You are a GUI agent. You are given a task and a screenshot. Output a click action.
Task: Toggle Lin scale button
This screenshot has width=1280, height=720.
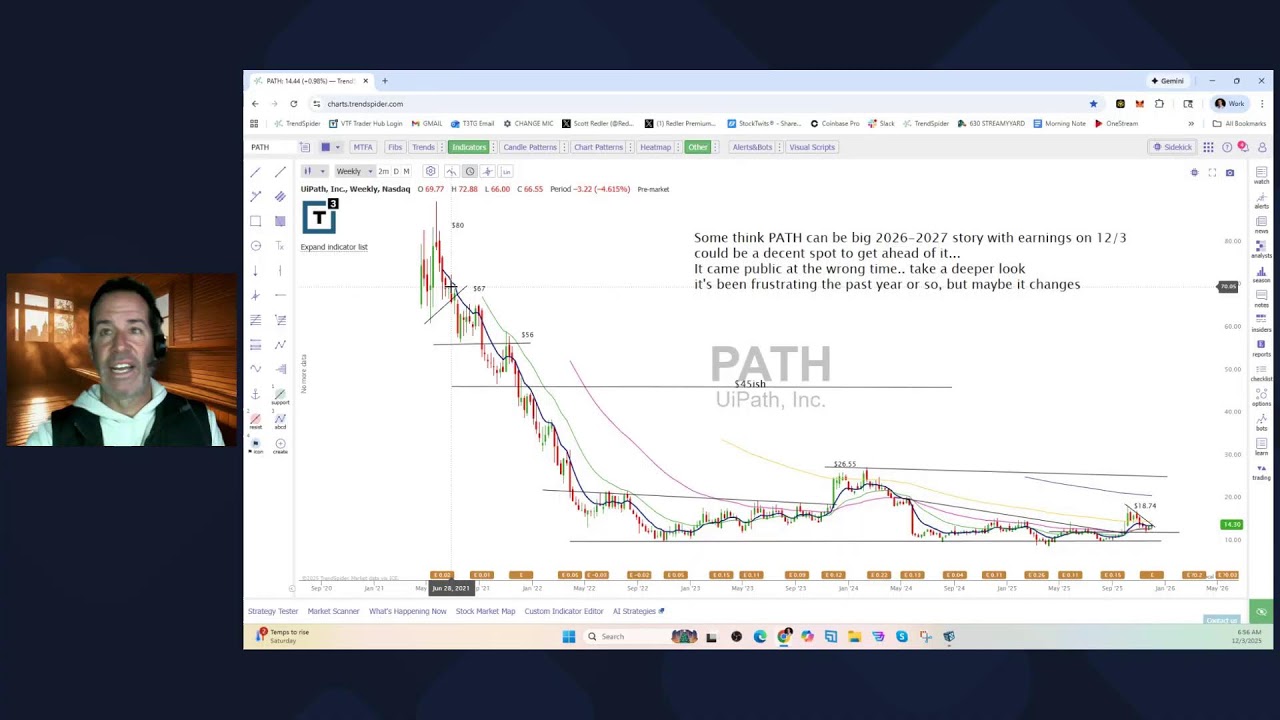(507, 171)
